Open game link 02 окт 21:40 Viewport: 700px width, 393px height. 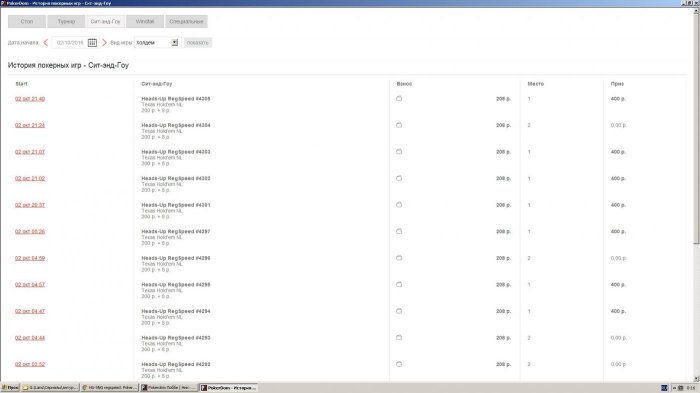30,99
